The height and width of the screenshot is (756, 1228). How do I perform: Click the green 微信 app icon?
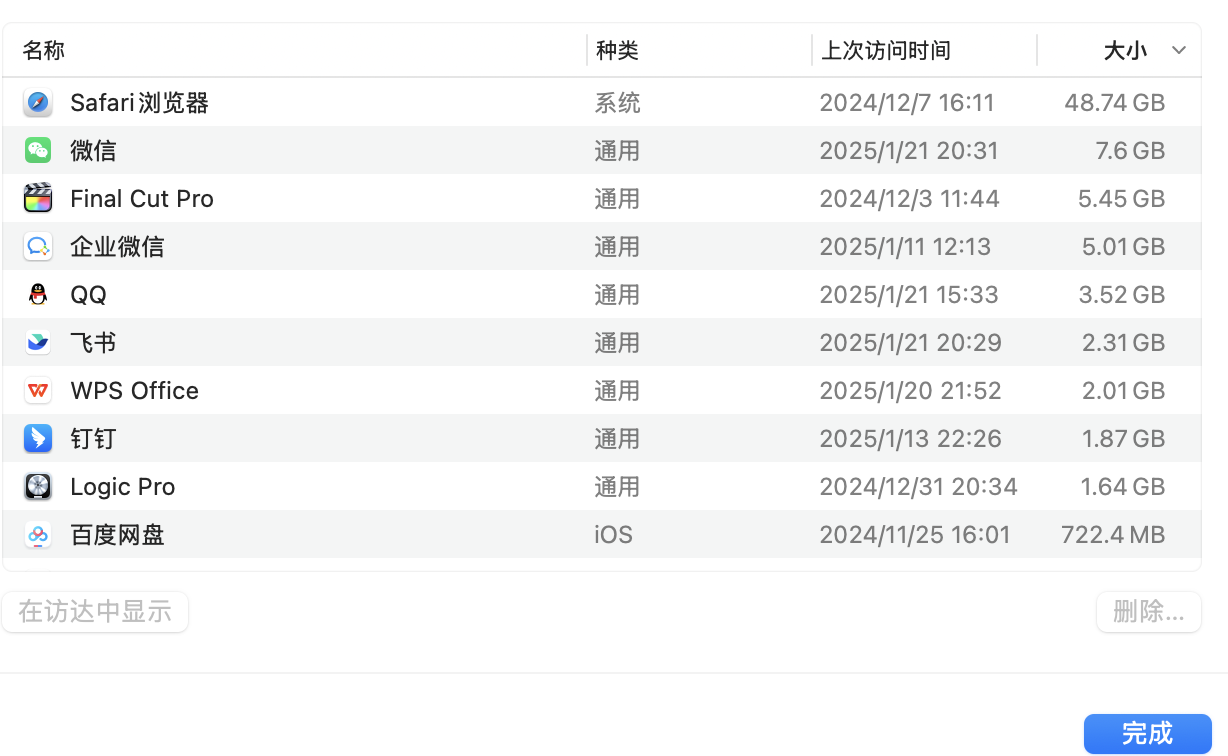tap(38, 151)
